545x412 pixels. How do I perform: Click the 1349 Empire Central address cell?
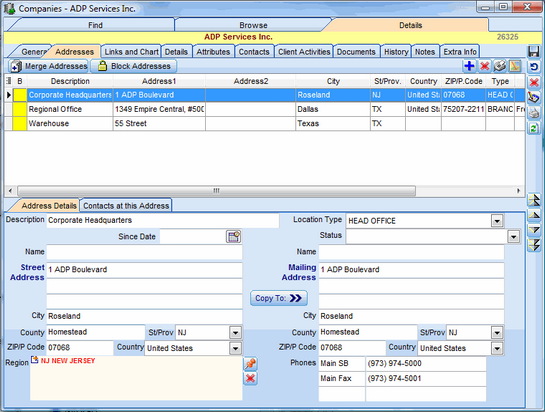[x=159, y=109]
